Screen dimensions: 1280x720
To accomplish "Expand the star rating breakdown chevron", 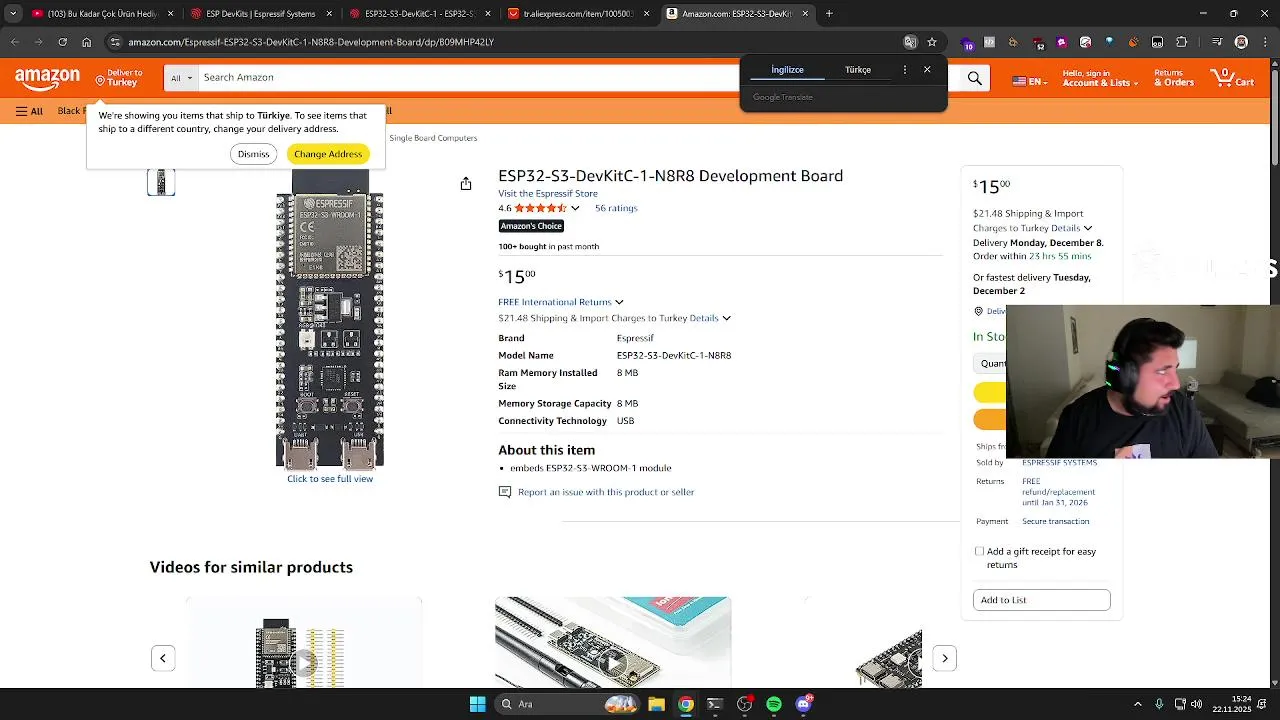I will click(575, 208).
